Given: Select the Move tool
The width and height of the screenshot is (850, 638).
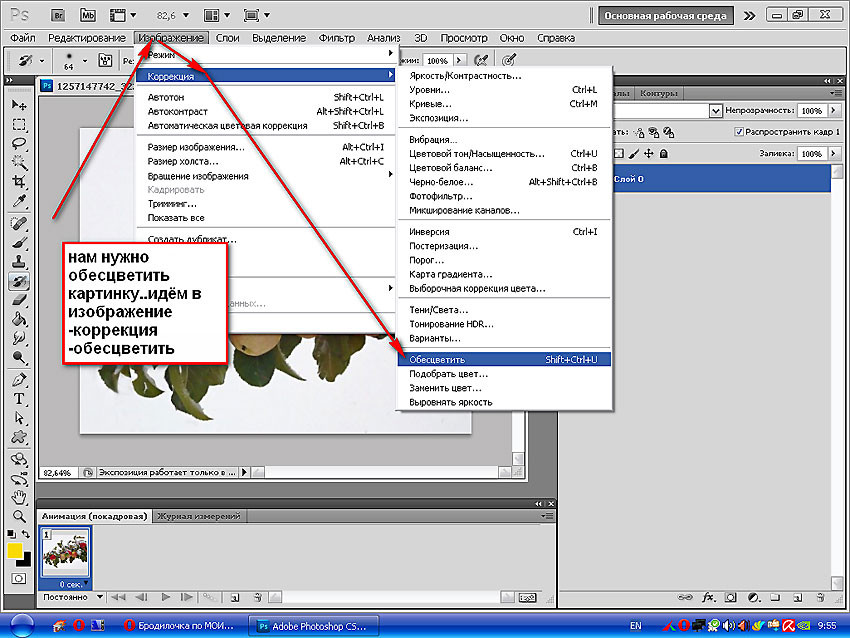Looking at the screenshot, I should coord(19,105).
